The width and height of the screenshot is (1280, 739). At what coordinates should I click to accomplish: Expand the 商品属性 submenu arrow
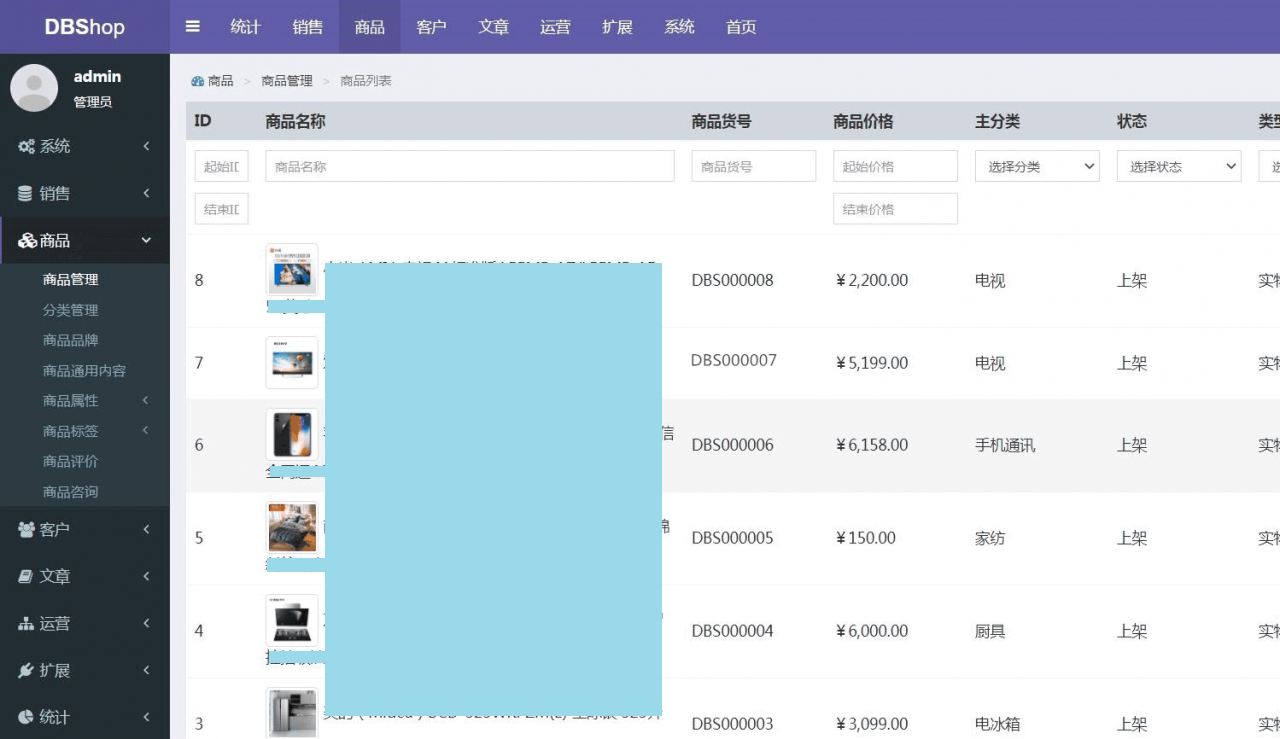tap(146, 401)
